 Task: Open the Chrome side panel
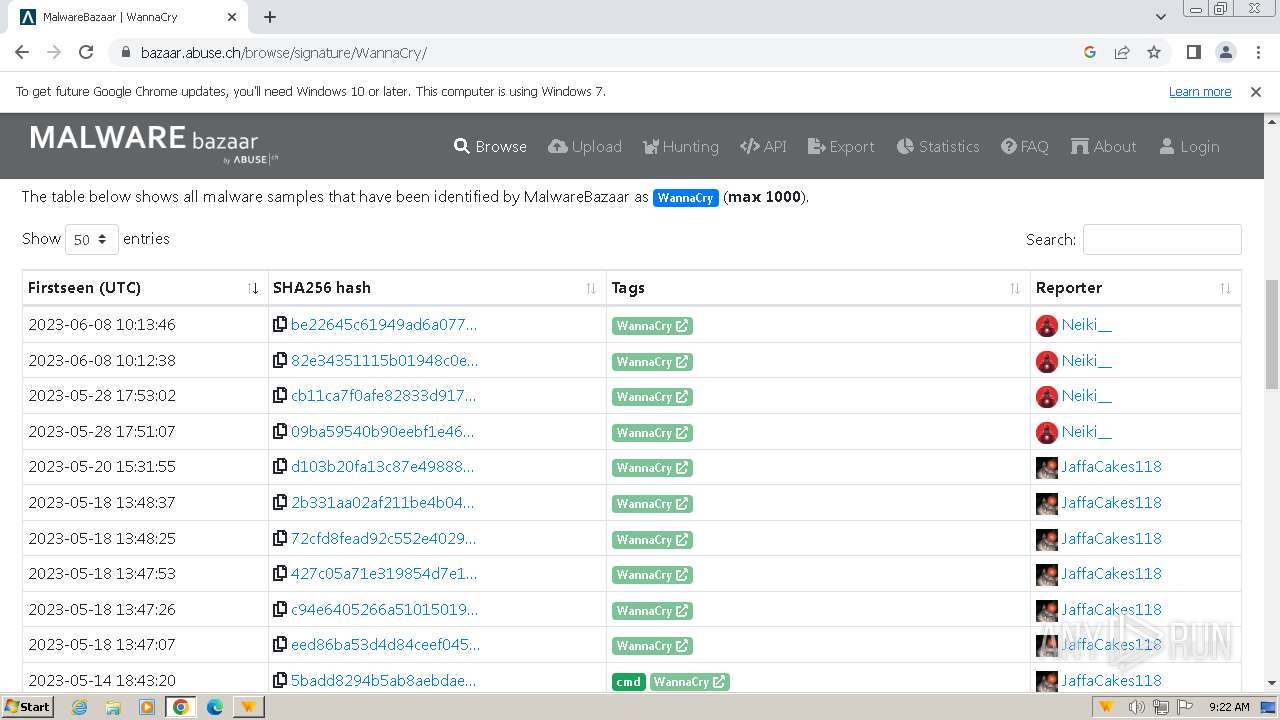(1193, 52)
